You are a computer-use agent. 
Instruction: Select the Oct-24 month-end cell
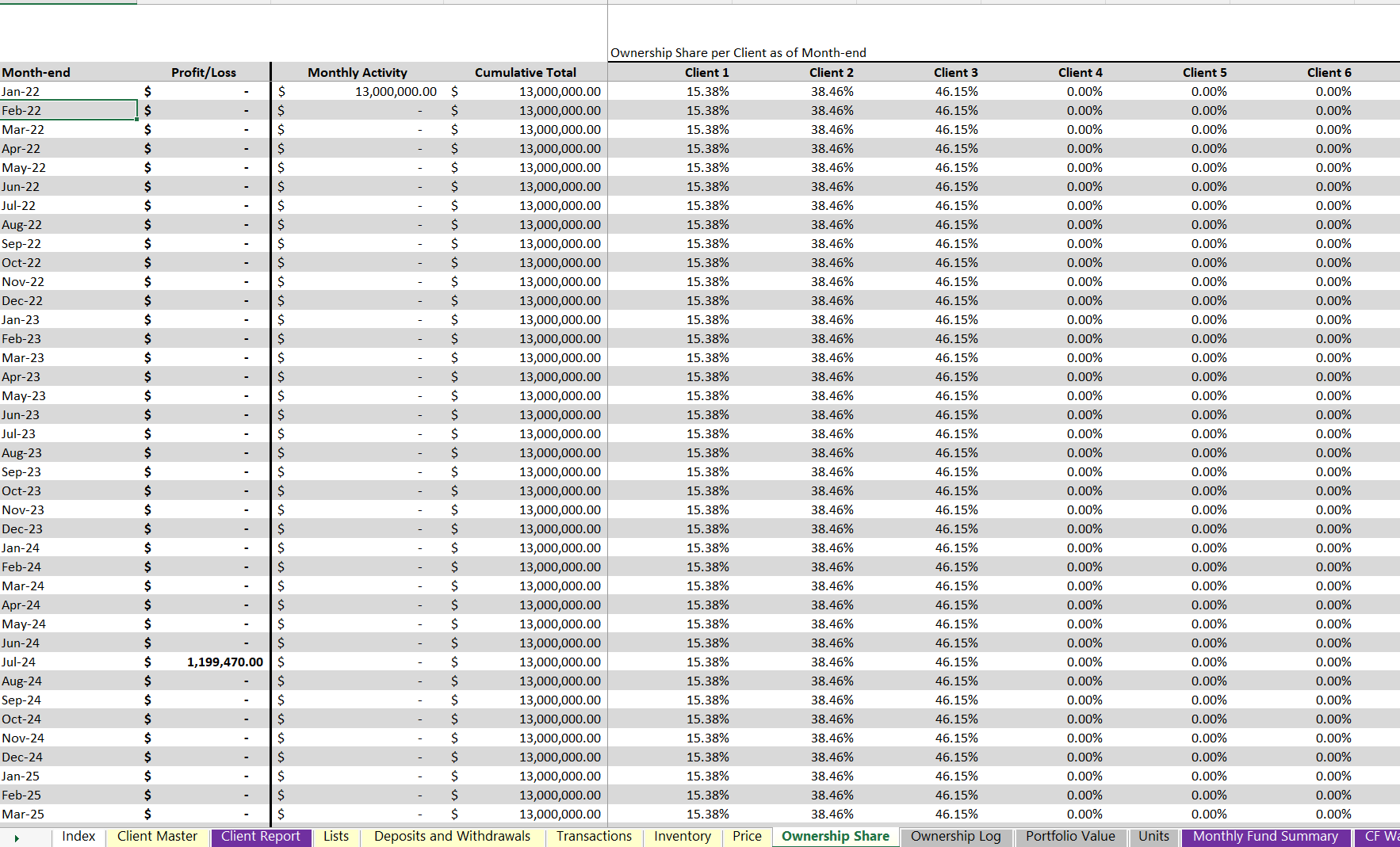pyautogui.click(x=69, y=719)
